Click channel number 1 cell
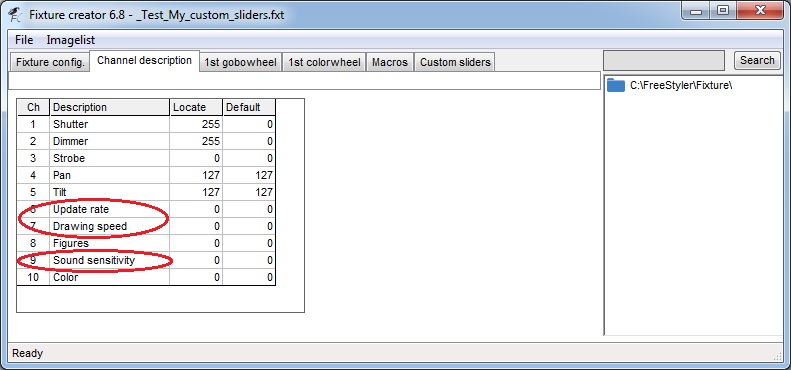The width and height of the screenshot is (791, 370). 33,124
